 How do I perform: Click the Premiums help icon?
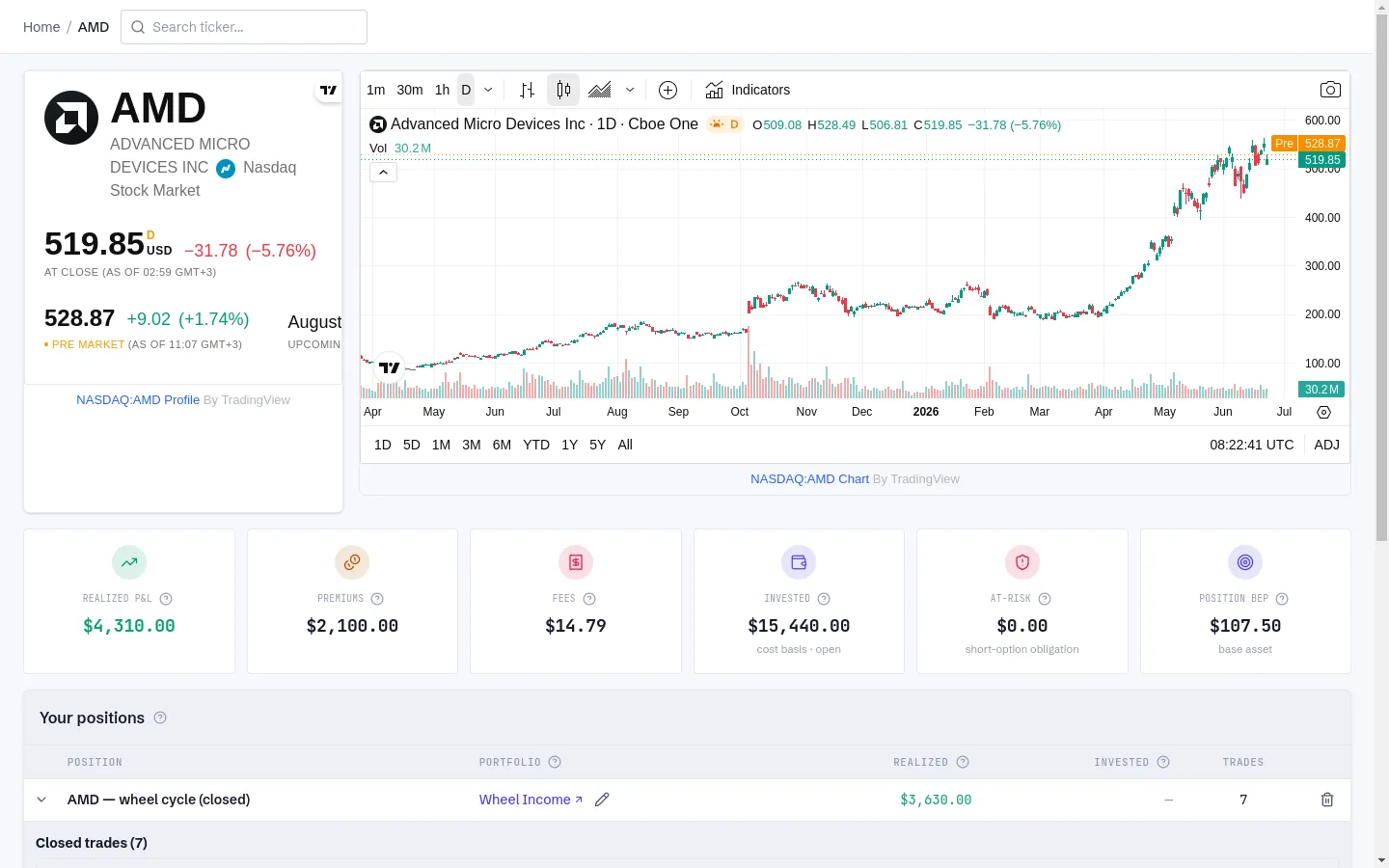click(x=377, y=598)
